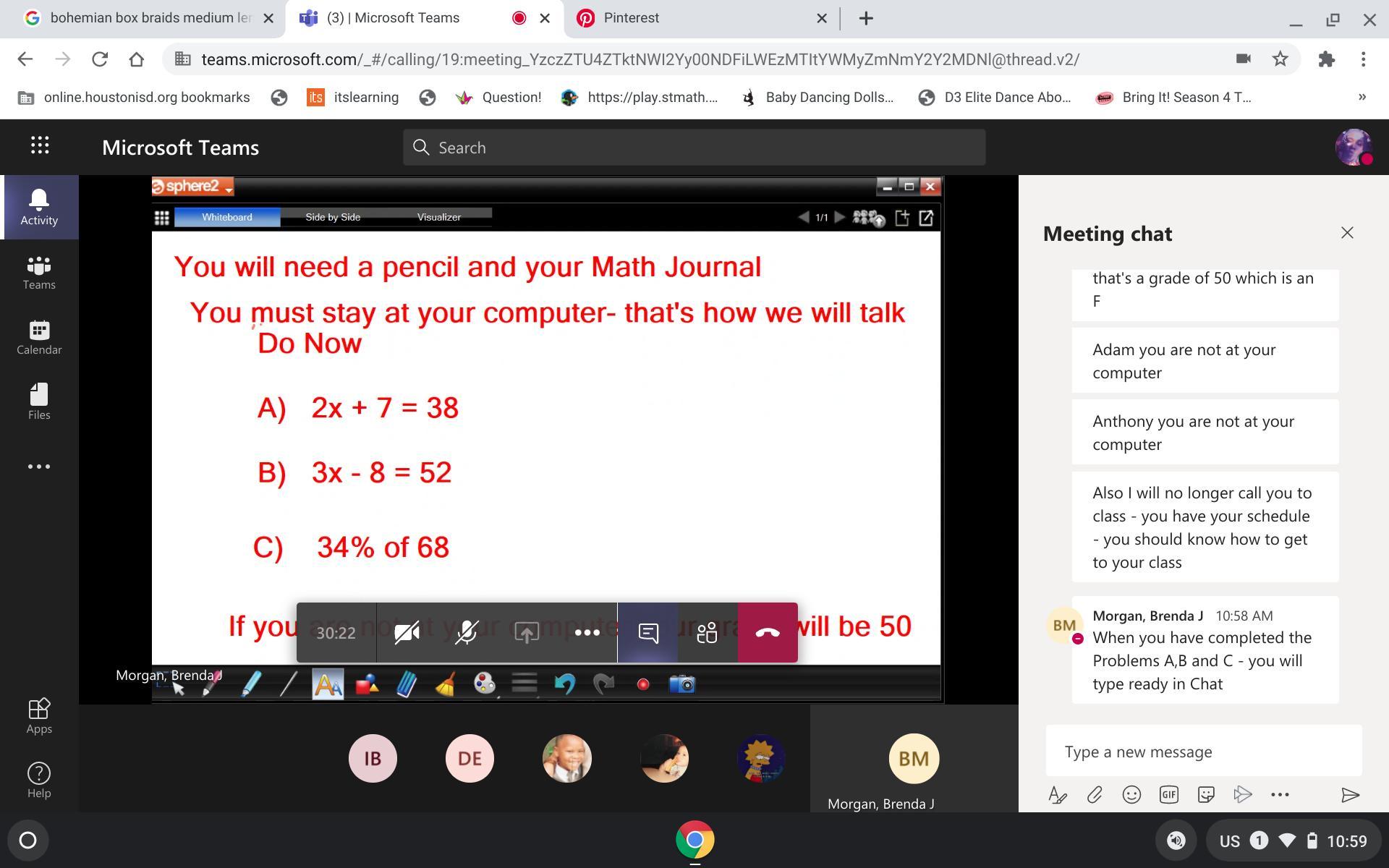Open Files in the Teams sidebar
This screenshot has width=1389, height=868.
tap(39, 401)
